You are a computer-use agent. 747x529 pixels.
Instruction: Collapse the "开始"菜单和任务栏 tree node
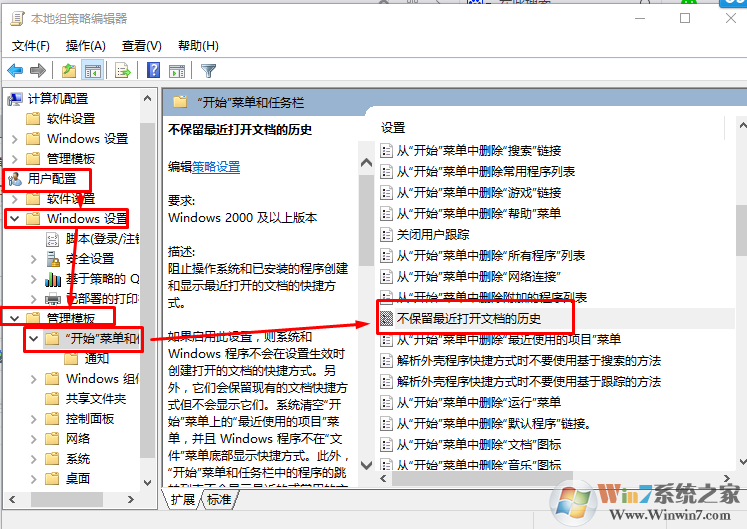tap(33, 338)
